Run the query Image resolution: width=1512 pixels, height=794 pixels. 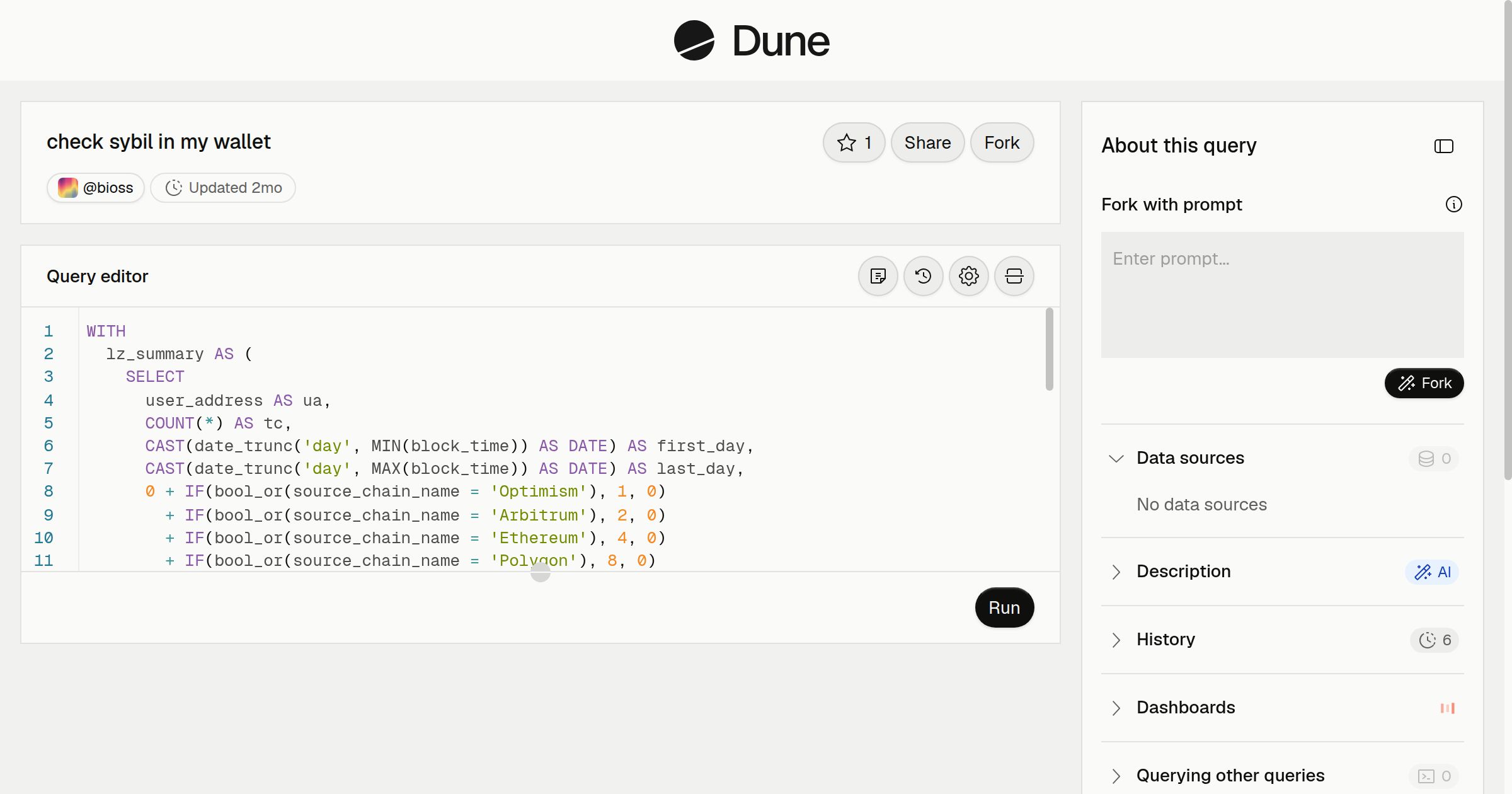(1004, 607)
